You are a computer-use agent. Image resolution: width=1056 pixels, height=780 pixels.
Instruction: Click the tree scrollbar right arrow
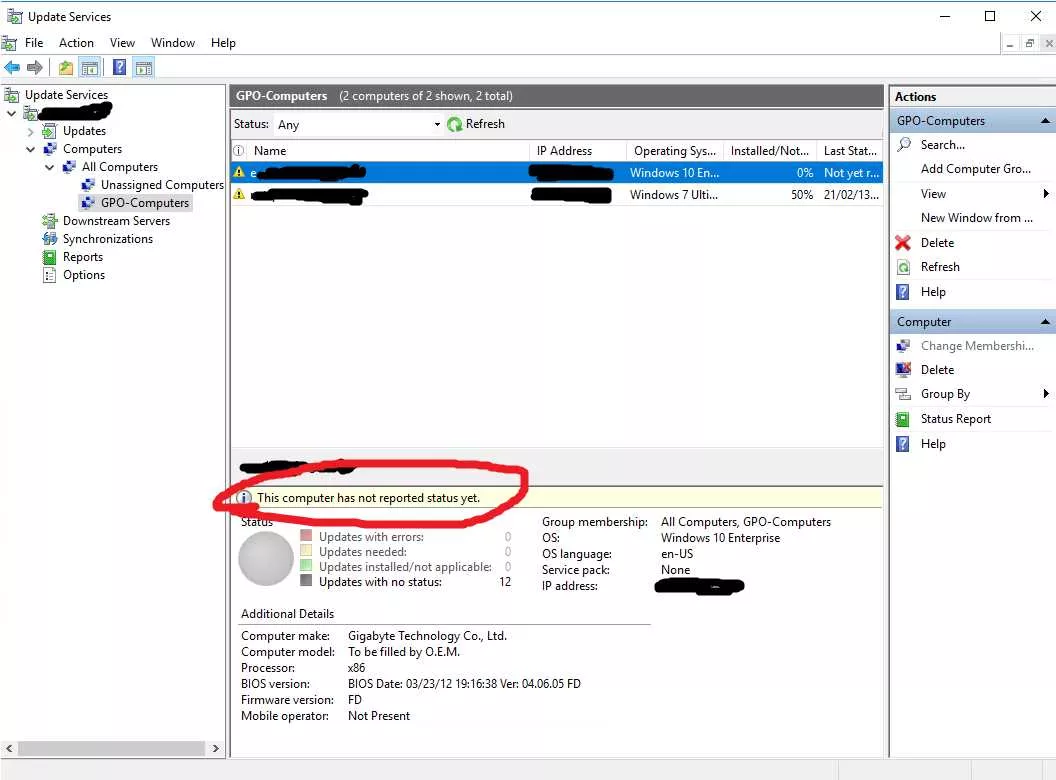click(x=216, y=748)
